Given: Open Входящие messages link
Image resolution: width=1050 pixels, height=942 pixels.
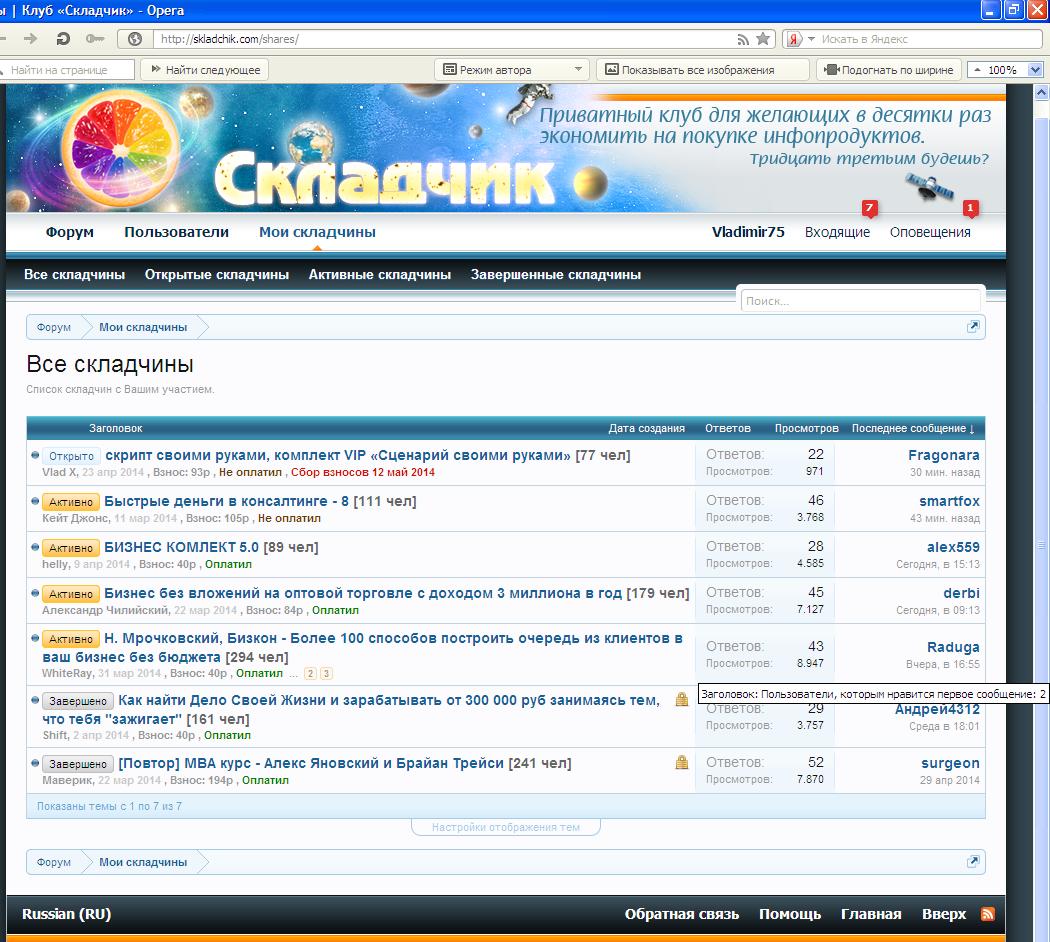Looking at the screenshot, I should pos(837,232).
